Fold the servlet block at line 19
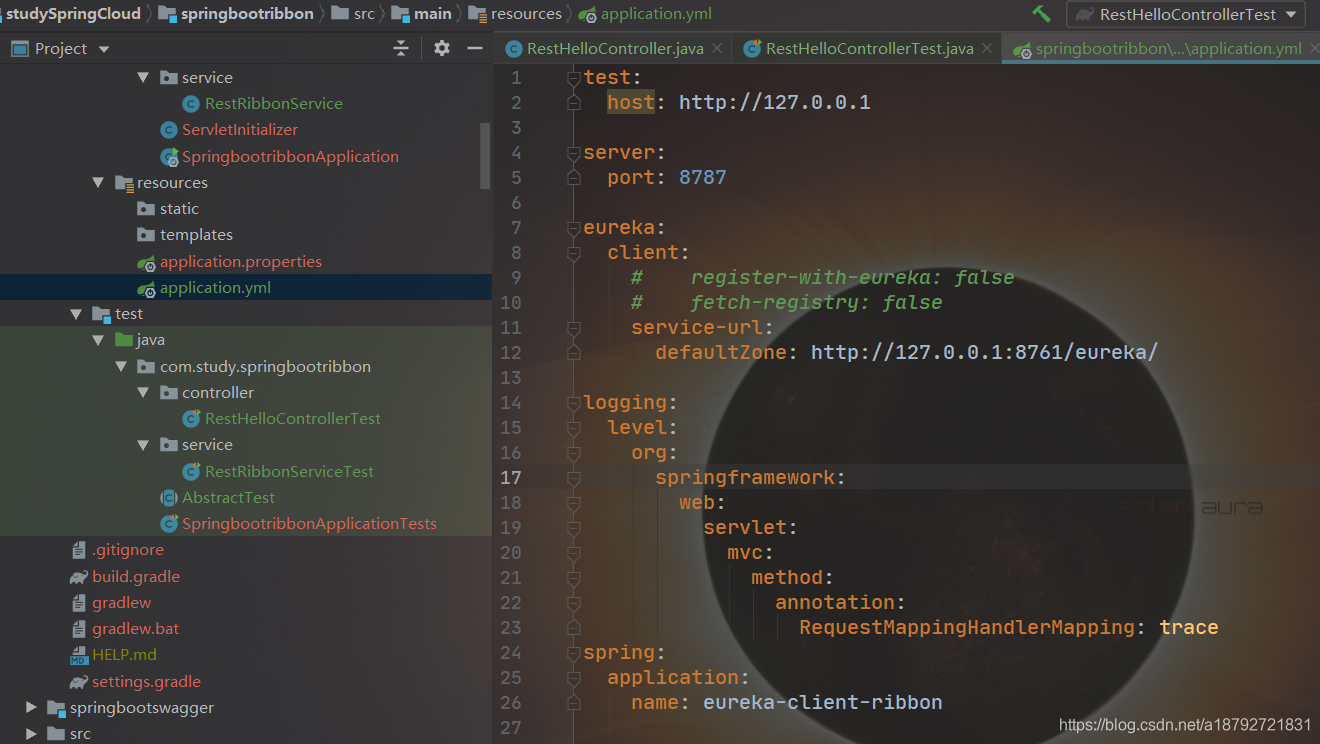1320x744 pixels. (574, 527)
